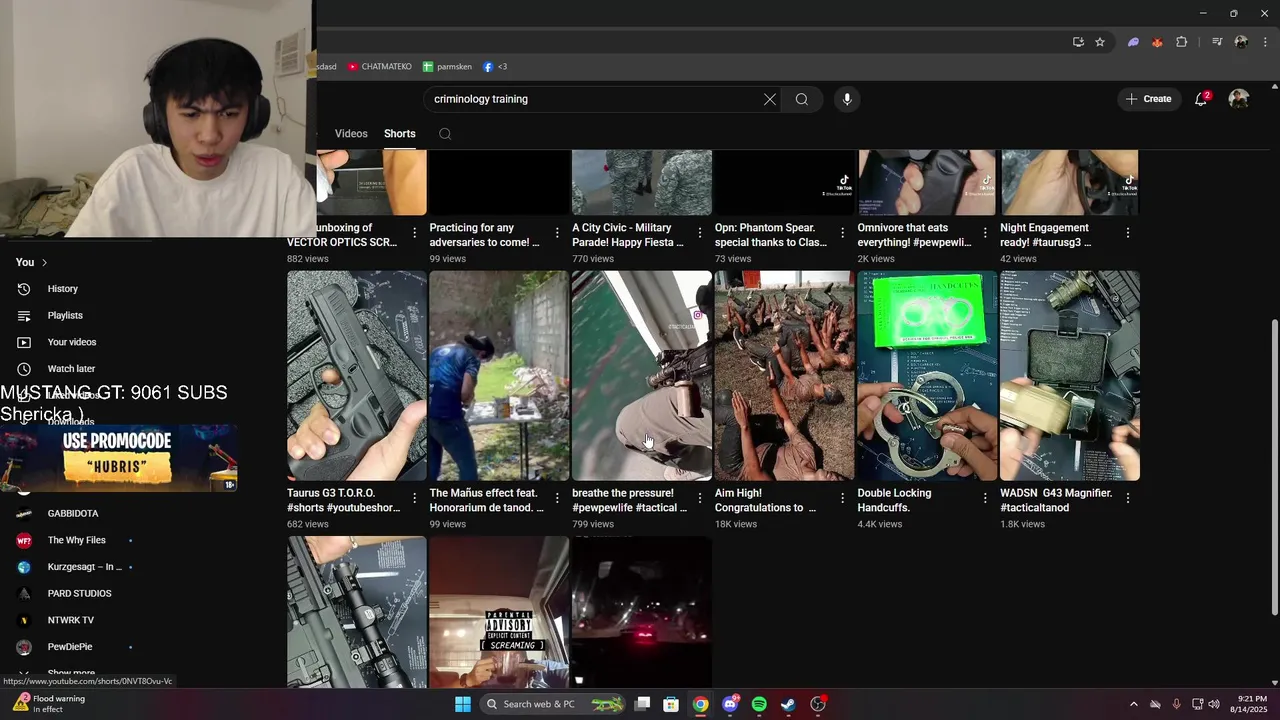The height and width of the screenshot is (720, 1280).
Task: Open Chrome three-dot menu
Action: 1264,42
